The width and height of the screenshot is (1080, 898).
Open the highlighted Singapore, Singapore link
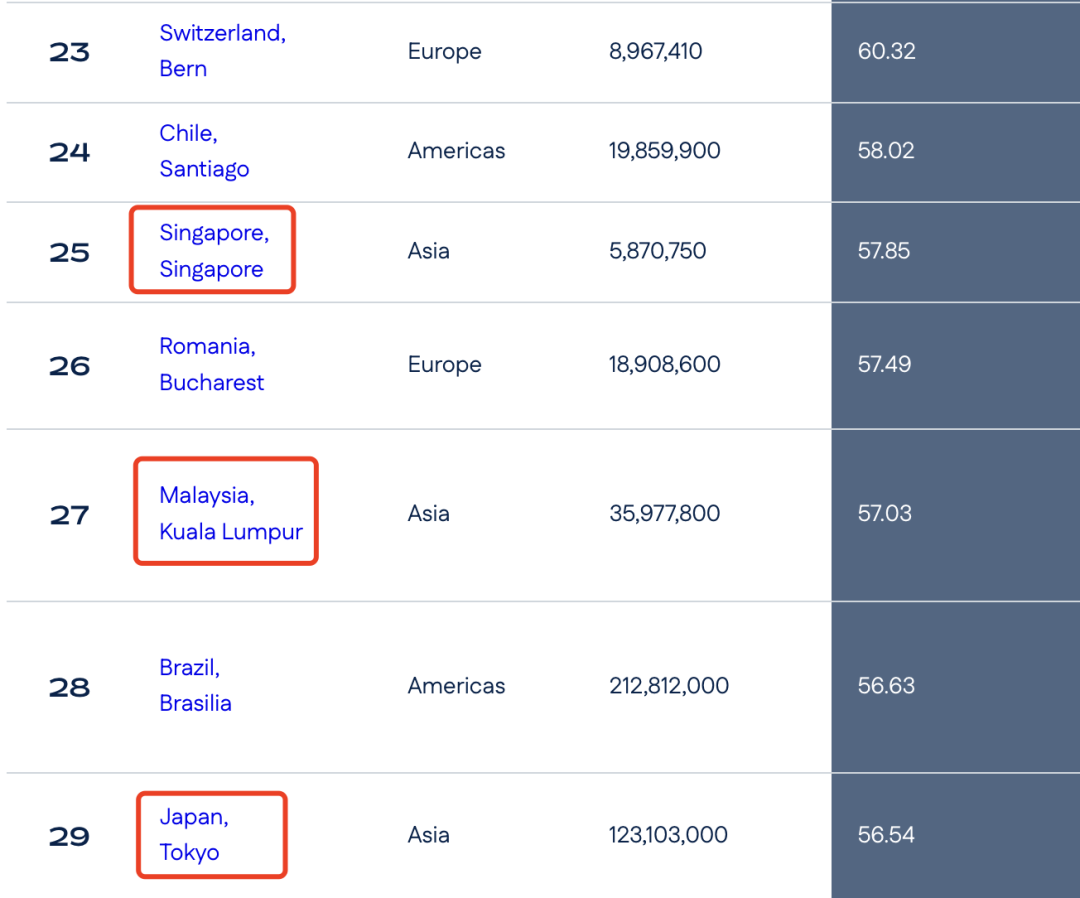[213, 251]
